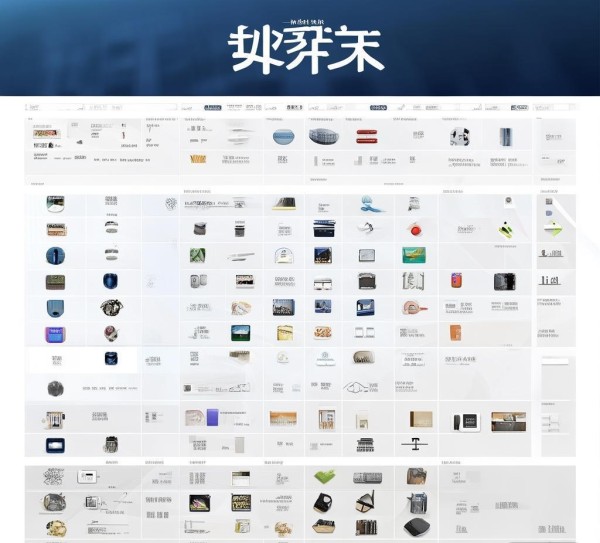Click the large white logo title
This screenshot has height=543, width=600.
pyautogui.click(x=305, y=49)
